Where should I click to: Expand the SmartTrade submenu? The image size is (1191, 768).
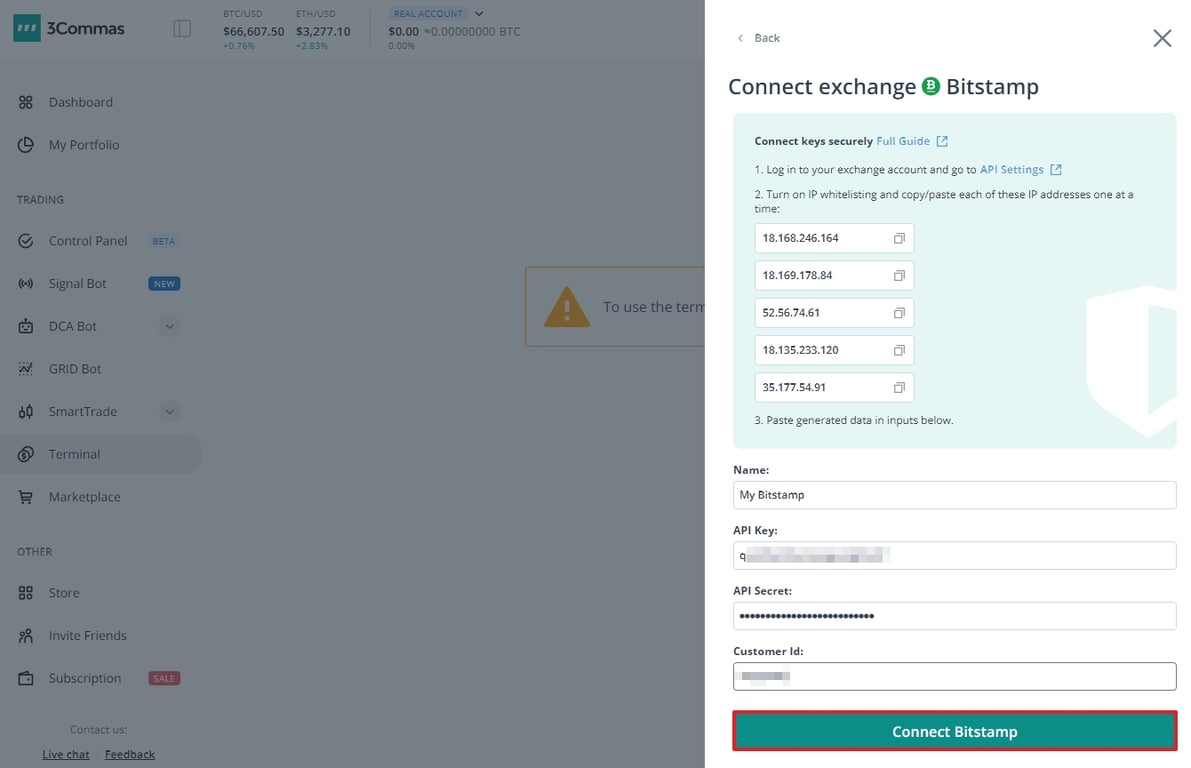(x=169, y=411)
